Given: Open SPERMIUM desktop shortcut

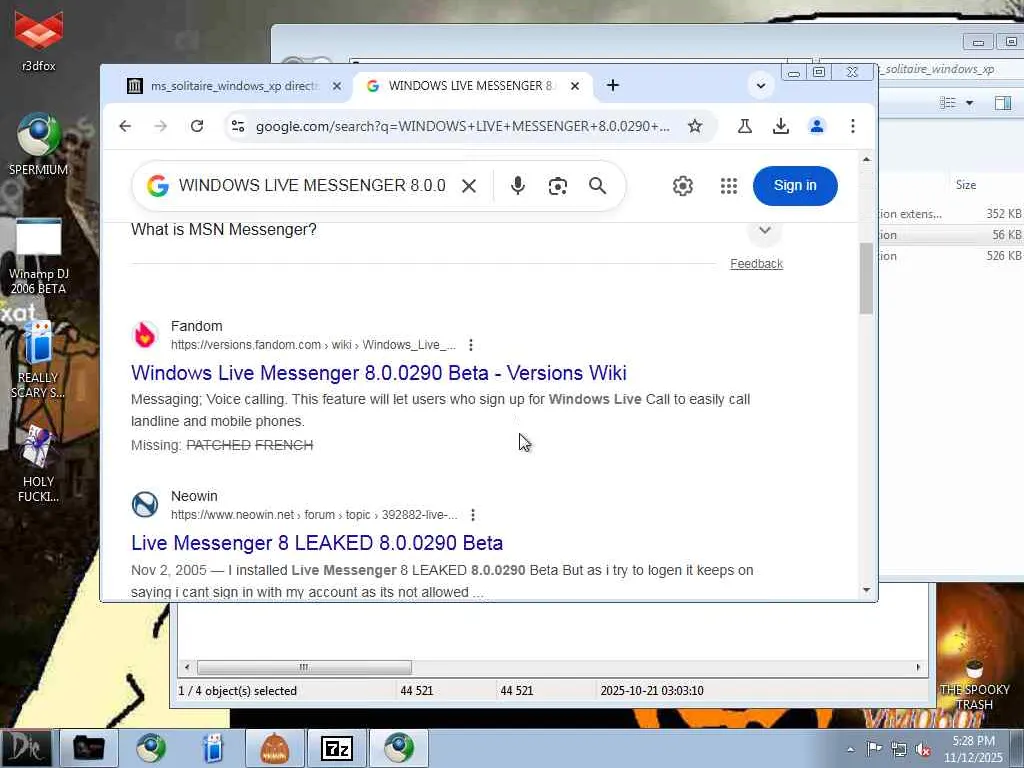Looking at the screenshot, I should tap(39, 144).
